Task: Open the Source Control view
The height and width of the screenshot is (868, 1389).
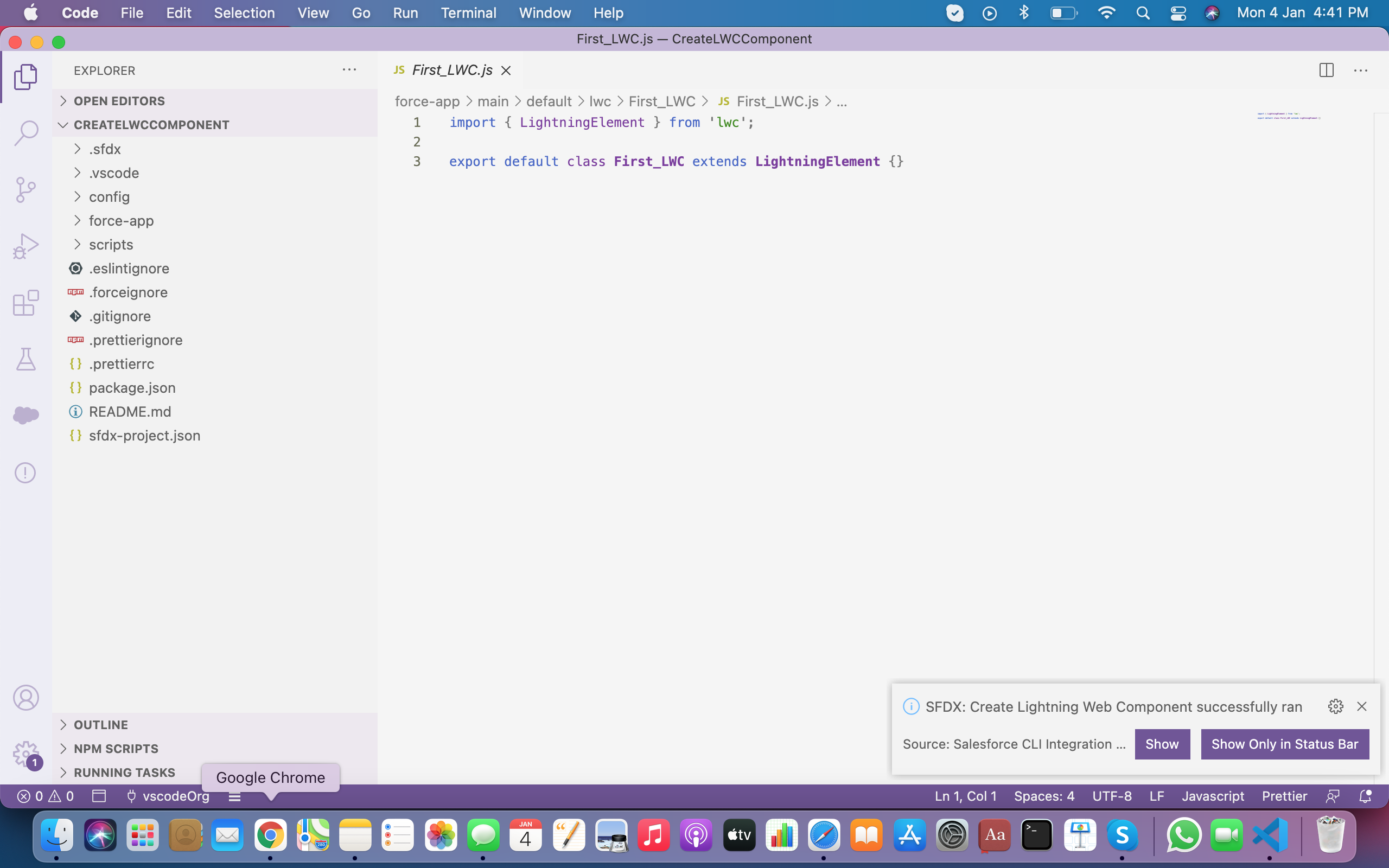Action: 26,189
